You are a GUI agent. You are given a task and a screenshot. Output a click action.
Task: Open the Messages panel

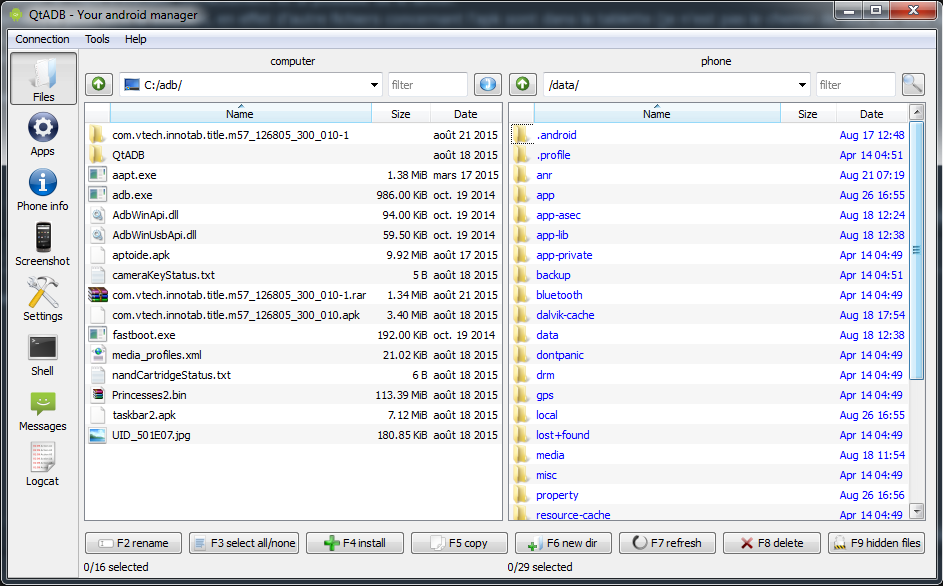click(43, 409)
